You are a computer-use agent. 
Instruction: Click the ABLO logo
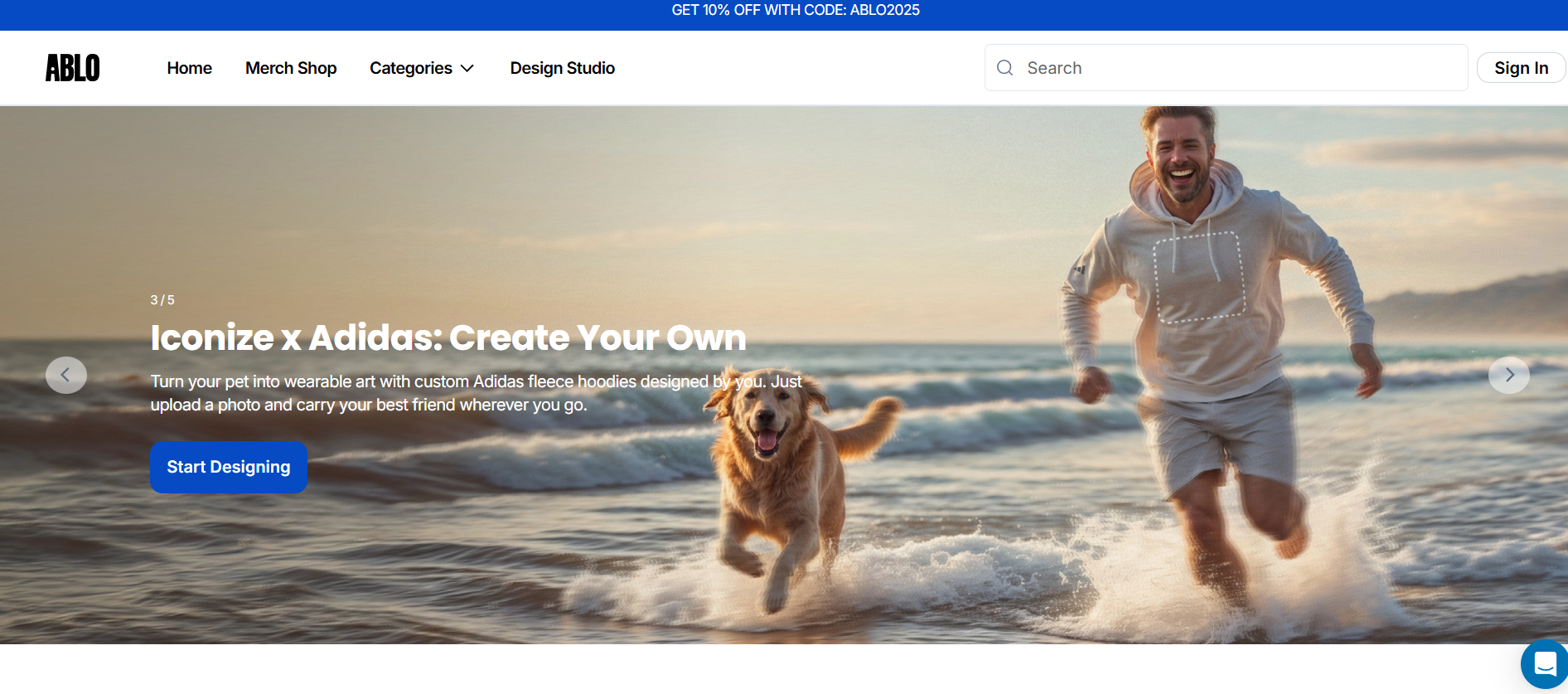[x=73, y=68]
